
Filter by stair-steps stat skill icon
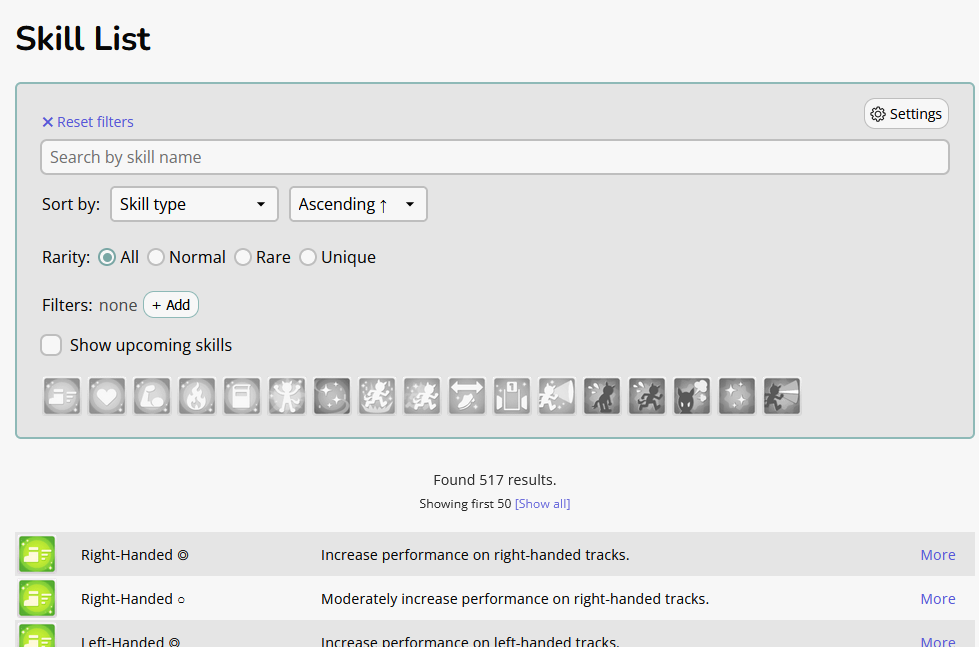click(62, 396)
